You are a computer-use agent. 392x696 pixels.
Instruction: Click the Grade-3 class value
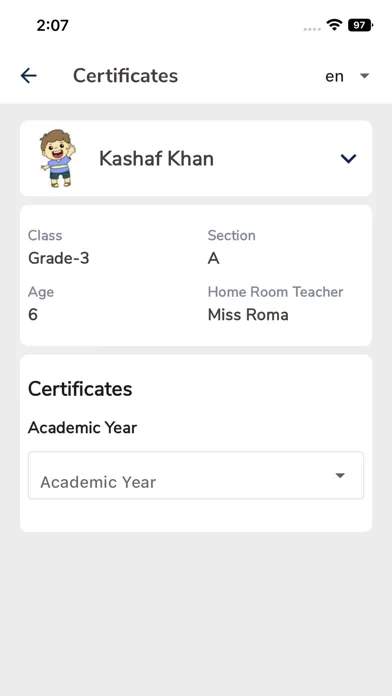click(x=59, y=258)
